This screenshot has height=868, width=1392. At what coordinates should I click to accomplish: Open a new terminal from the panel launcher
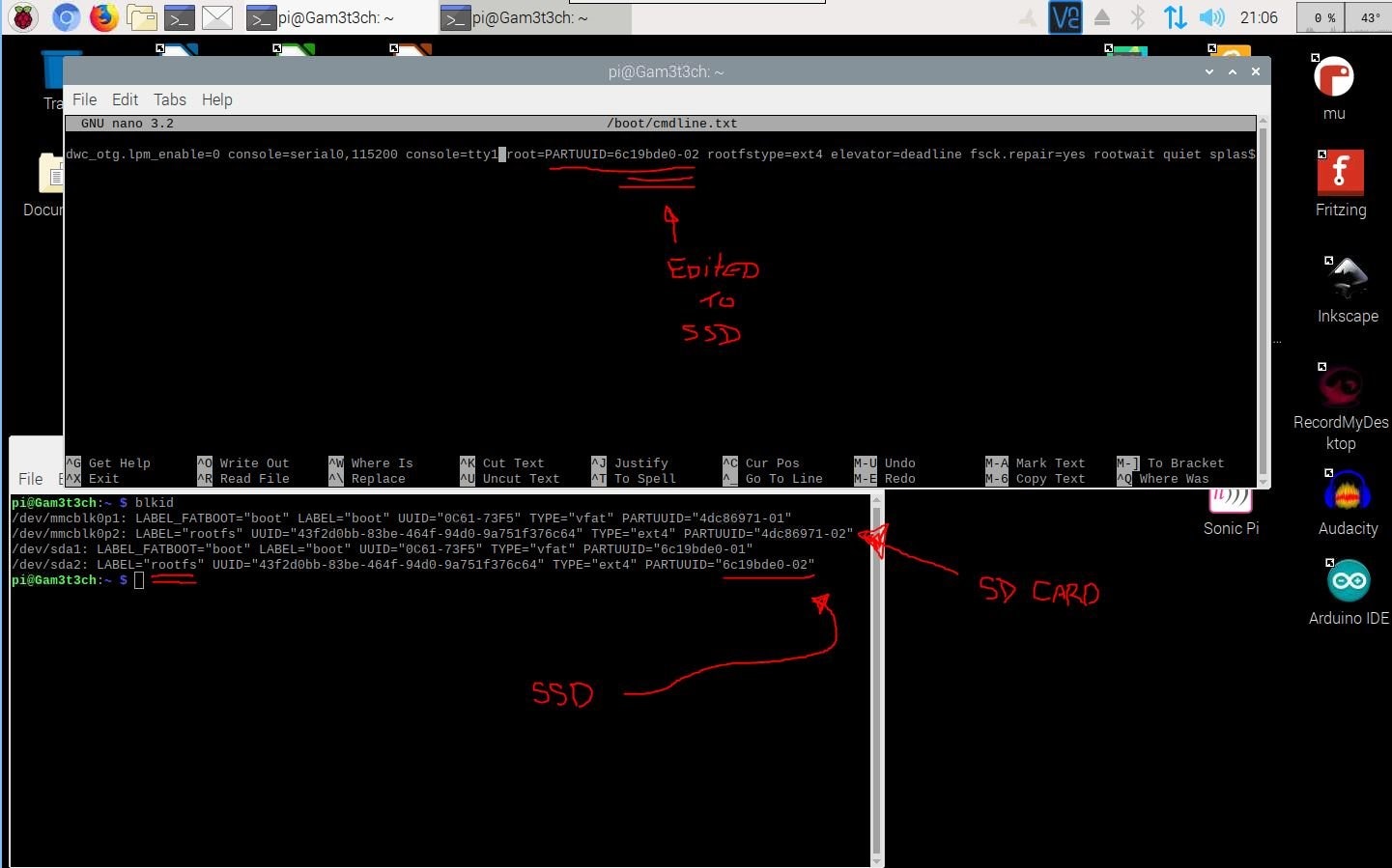click(179, 16)
